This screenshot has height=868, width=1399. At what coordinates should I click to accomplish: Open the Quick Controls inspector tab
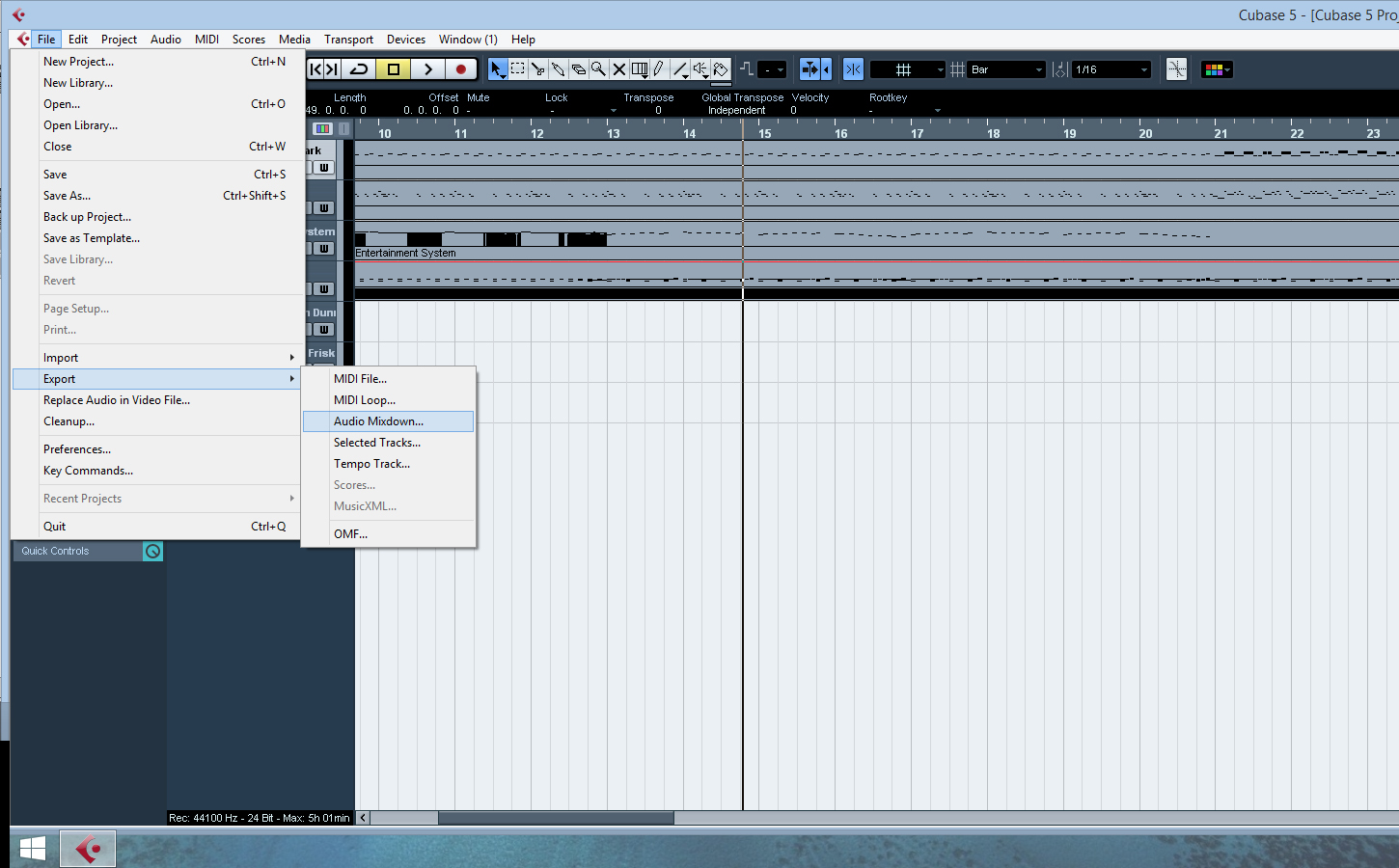coord(77,551)
